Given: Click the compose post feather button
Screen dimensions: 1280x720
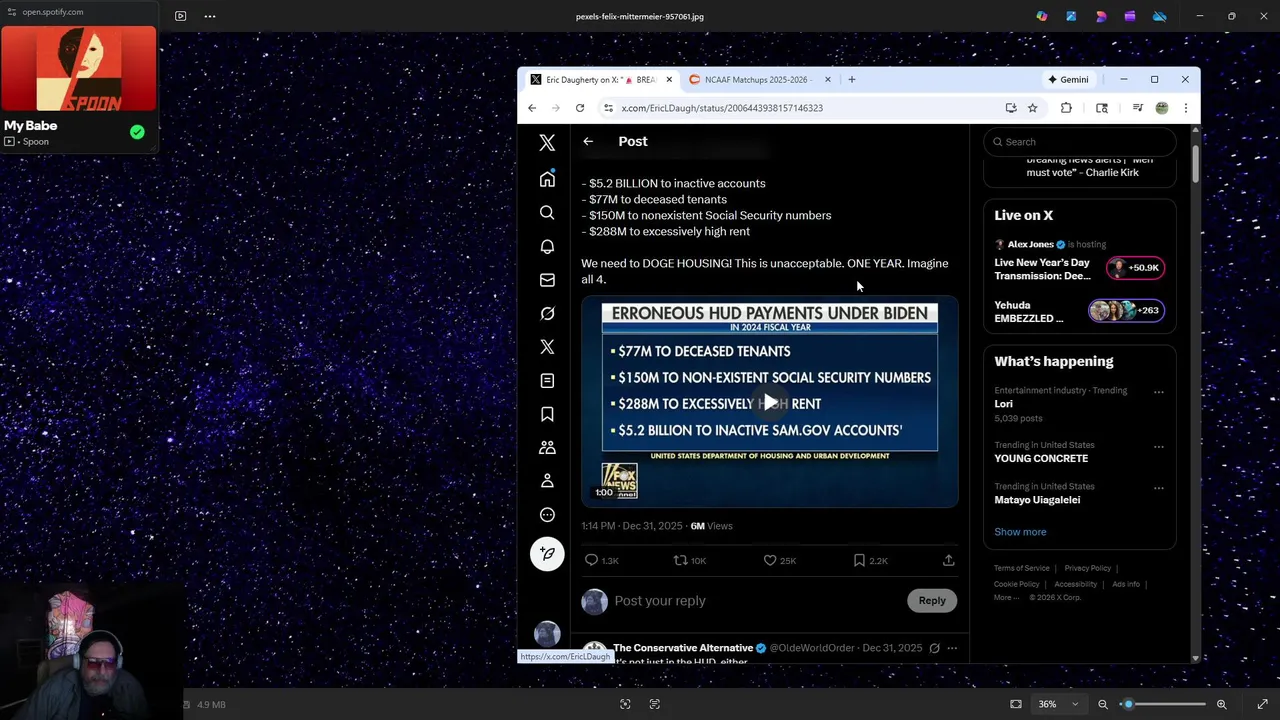Looking at the screenshot, I should pos(547,554).
